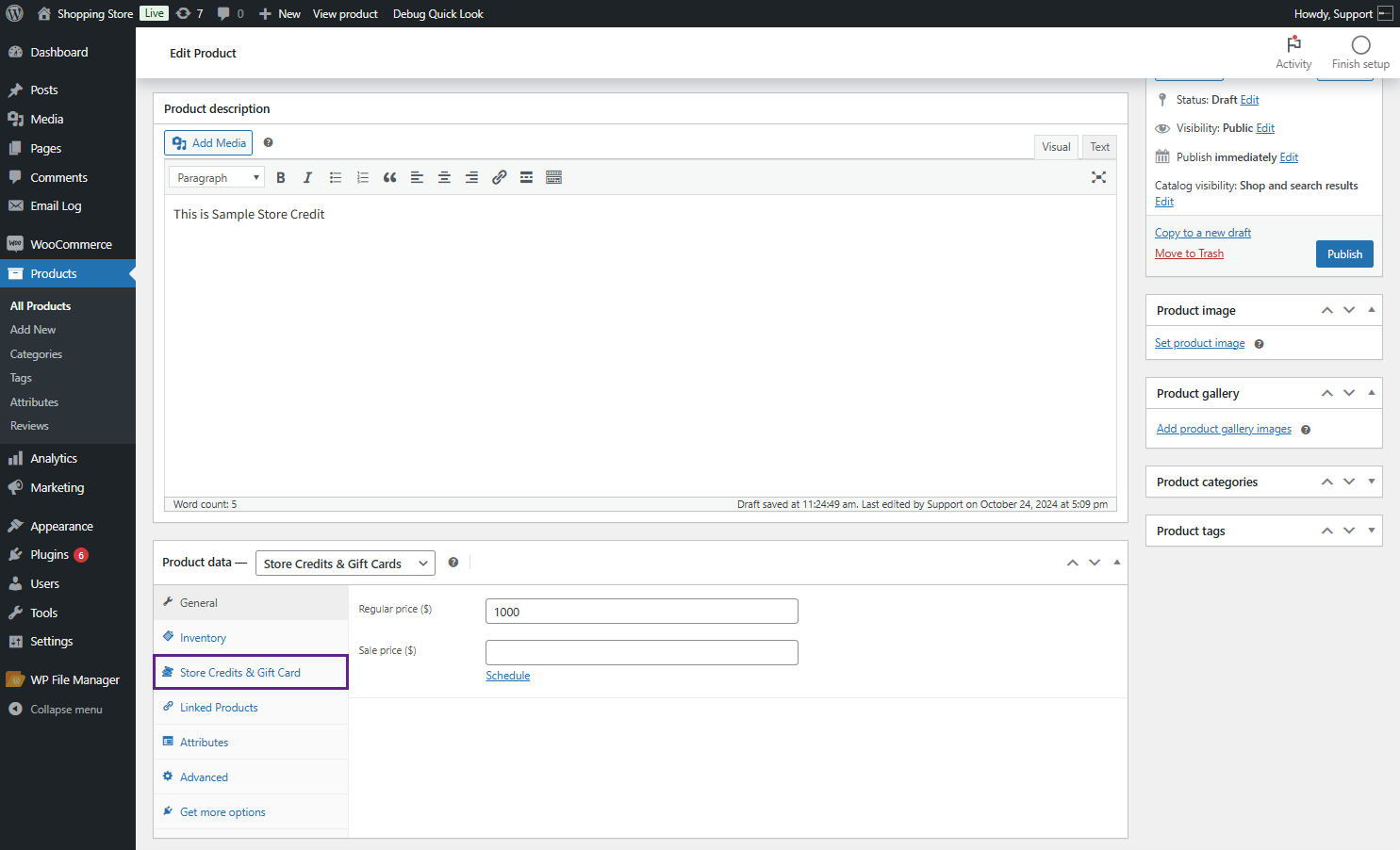Insert a bulleted list
This screenshot has height=850, width=1400.
coord(335,177)
